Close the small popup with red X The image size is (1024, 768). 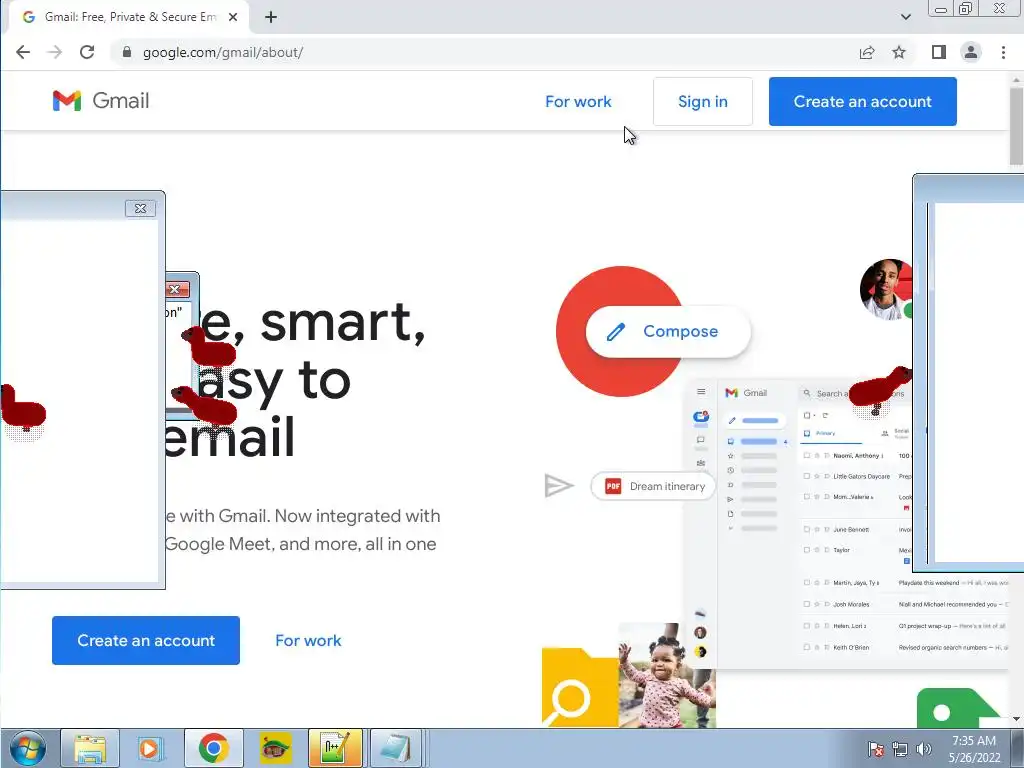175,289
